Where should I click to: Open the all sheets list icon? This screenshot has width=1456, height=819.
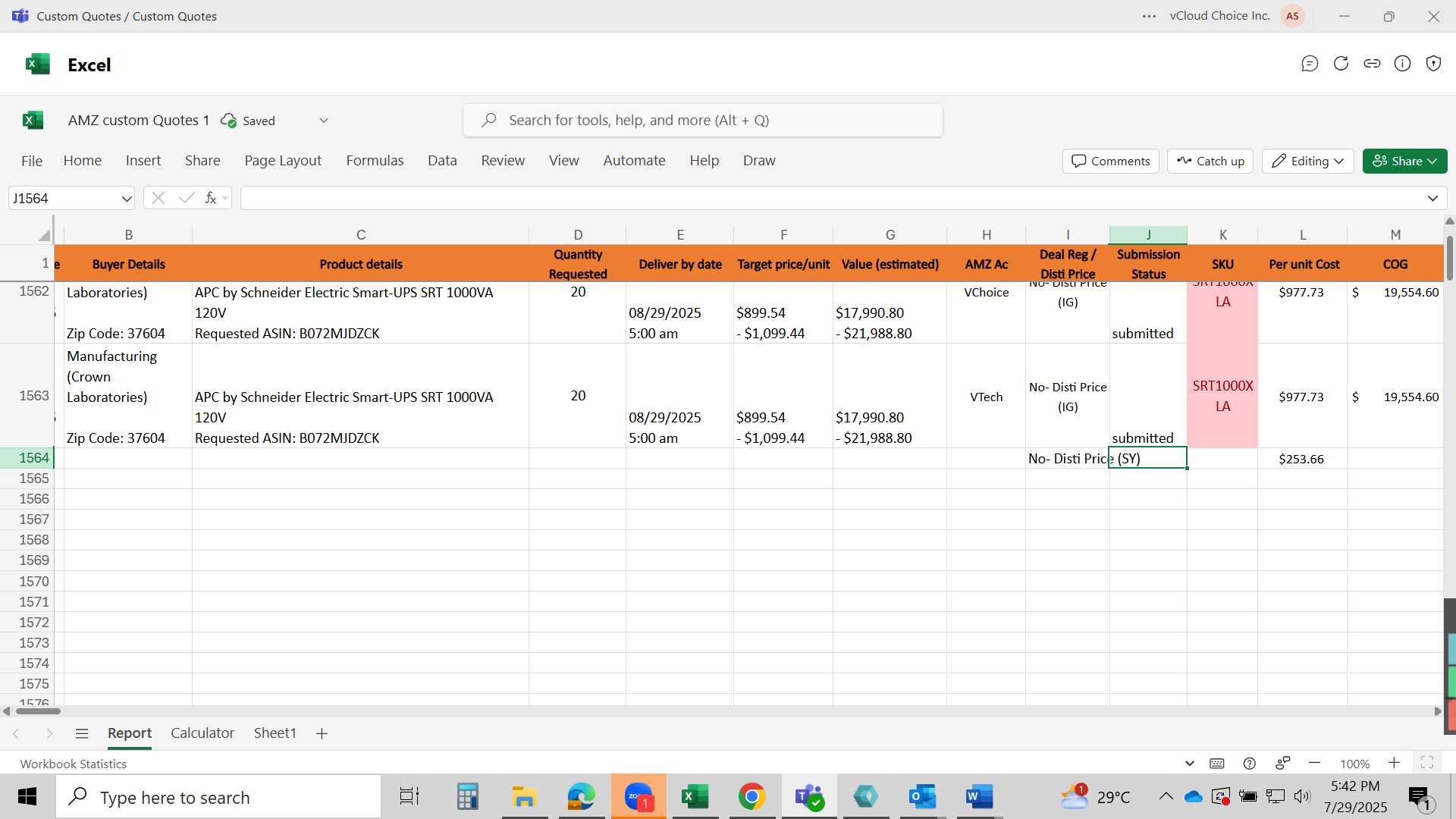82,733
